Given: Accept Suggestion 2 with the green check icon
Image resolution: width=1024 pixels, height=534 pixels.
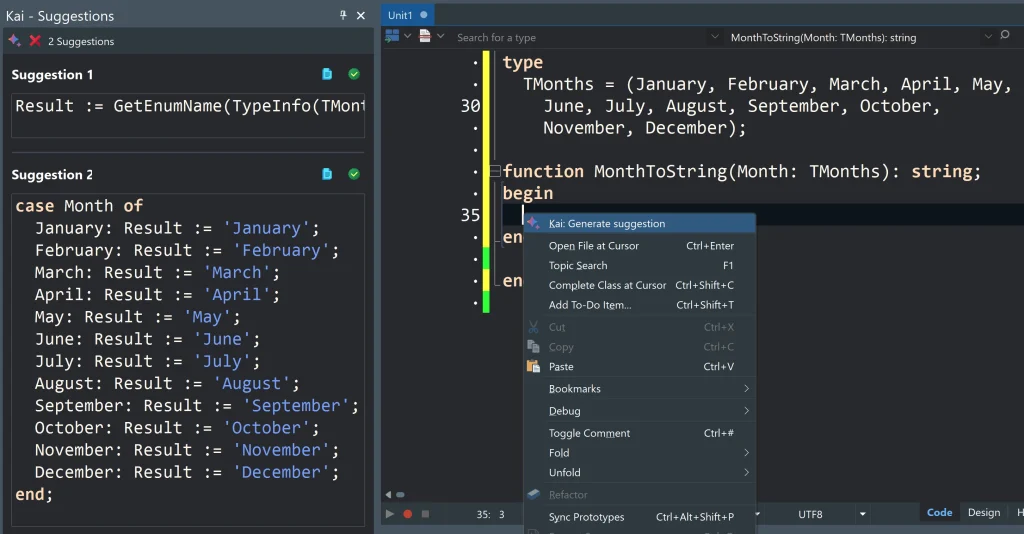Looking at the screenshot, I should click(x=354, y=174).
